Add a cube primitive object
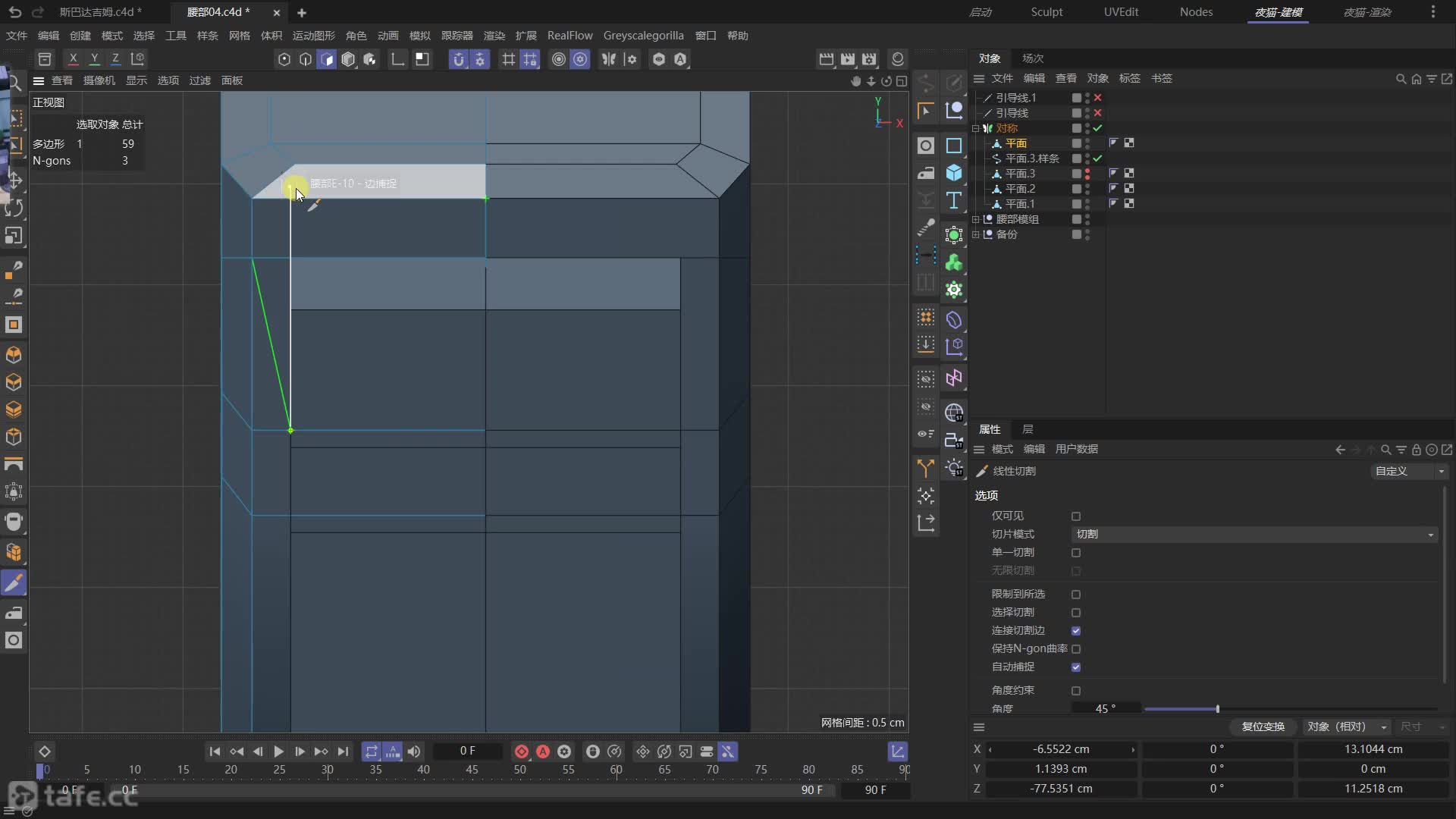1456x819 pixels. [954, 173]
